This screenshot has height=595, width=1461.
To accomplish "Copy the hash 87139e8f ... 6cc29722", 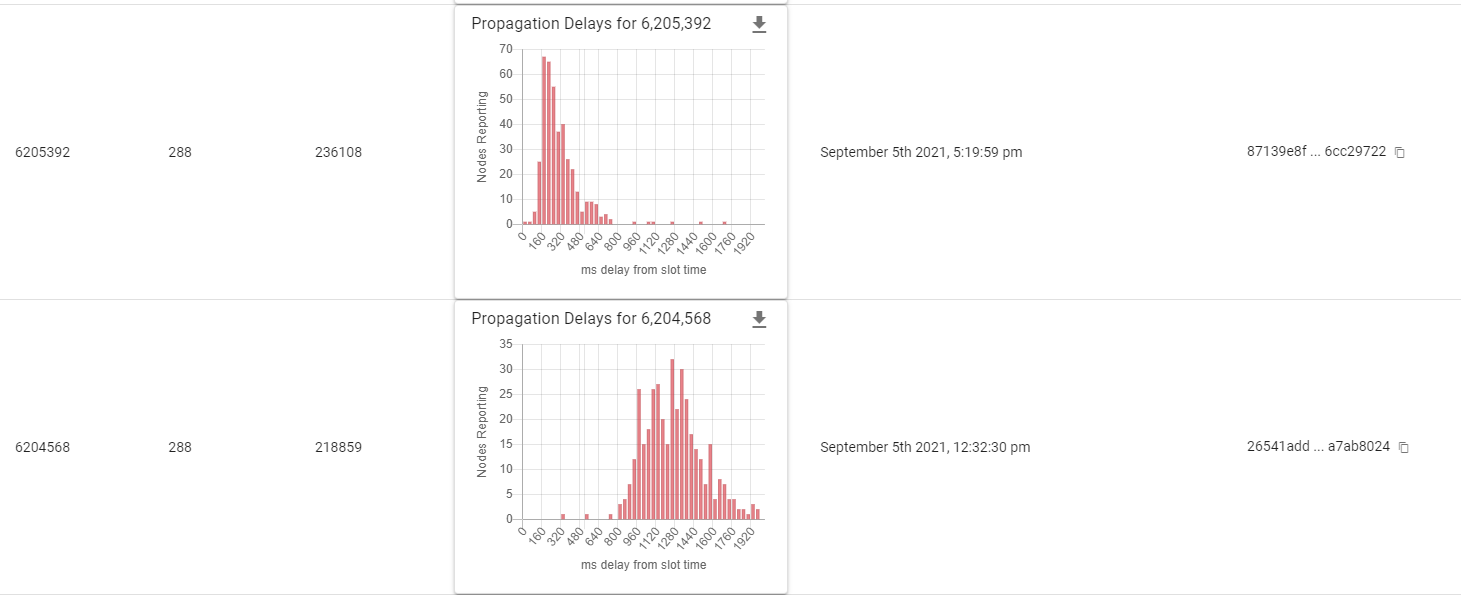I will (1398, 150).
